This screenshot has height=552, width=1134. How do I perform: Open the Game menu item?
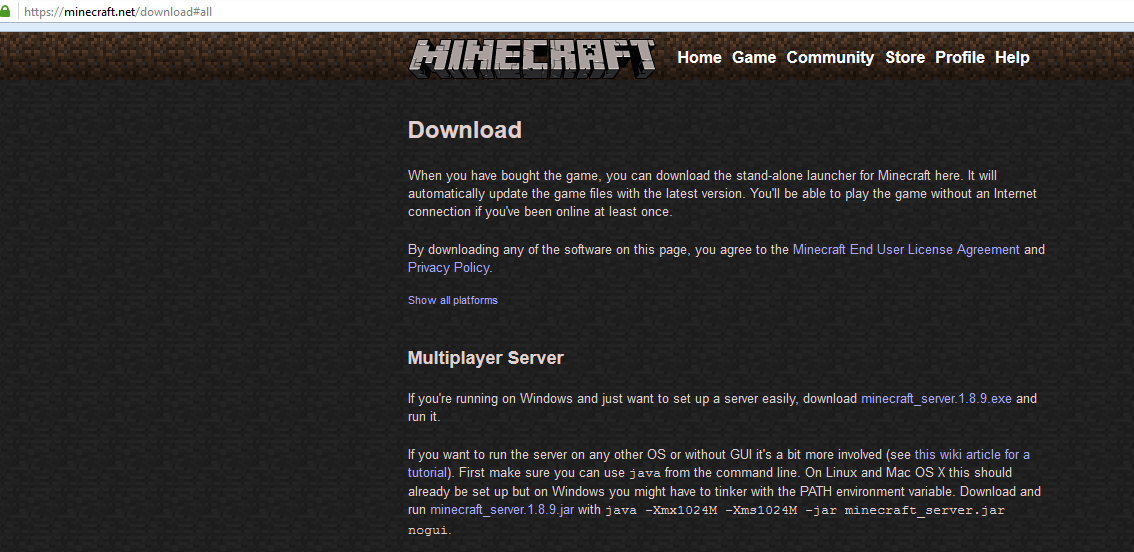[x=754, y=57]
